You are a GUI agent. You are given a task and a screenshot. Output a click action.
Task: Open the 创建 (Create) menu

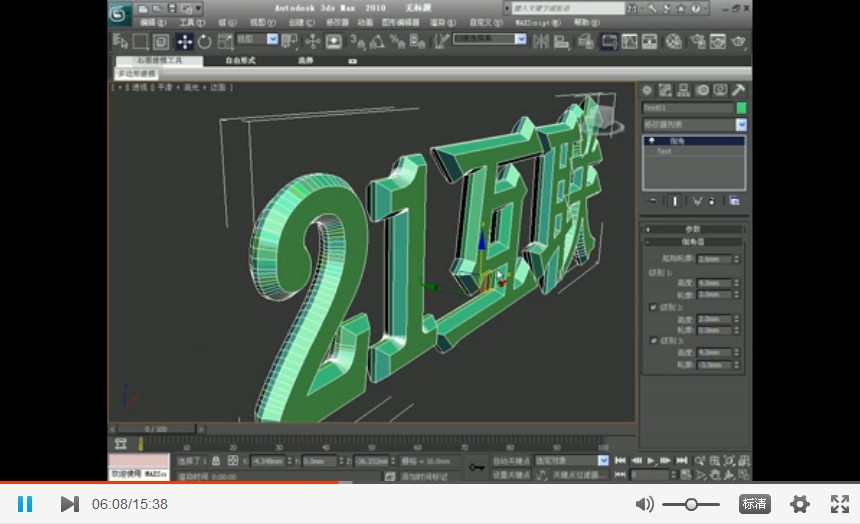click(x=301, y=22)
